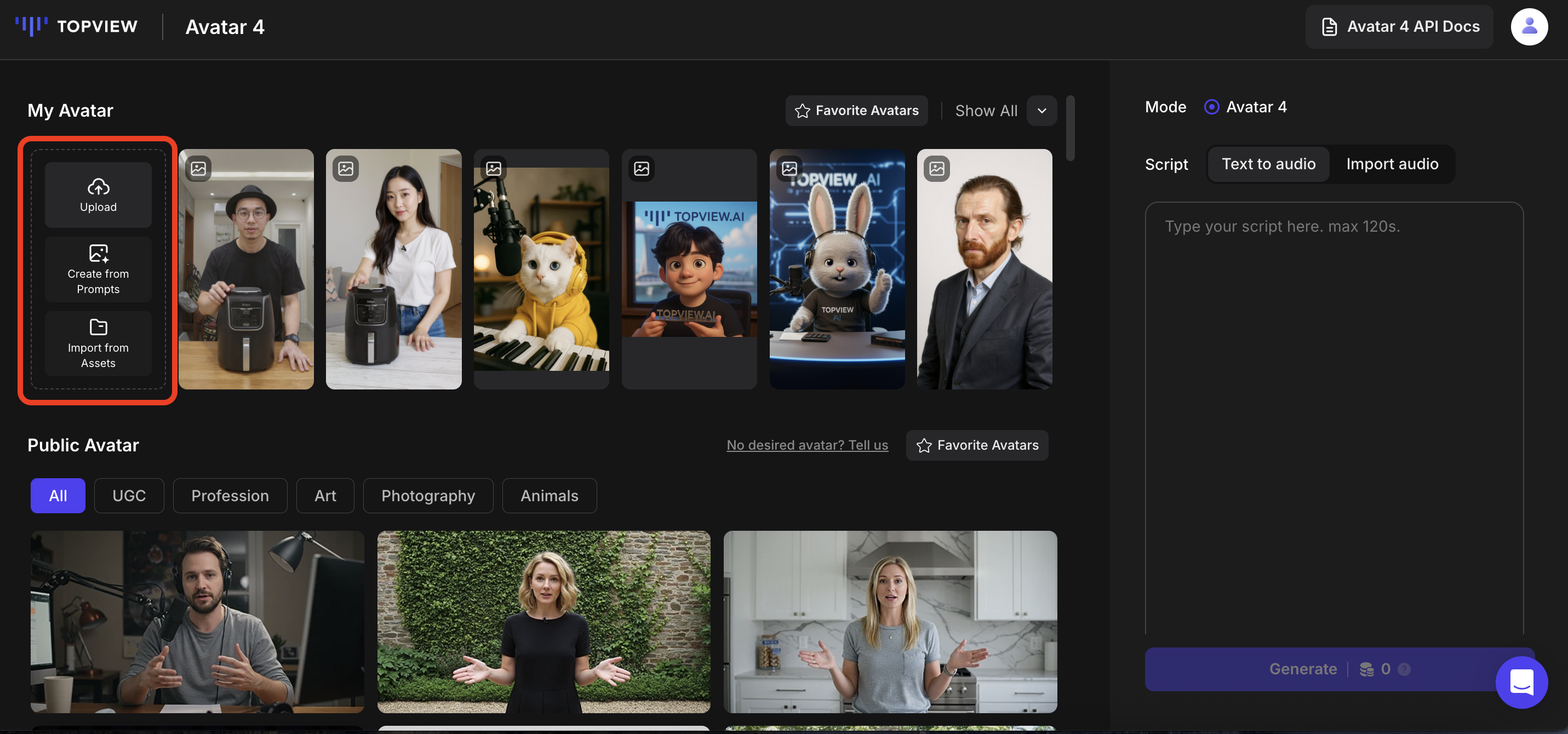The image size is (1568, 734).
Task: Click the 'No desired avatar? Tell us' link
Action: click(x=807, y=445)
